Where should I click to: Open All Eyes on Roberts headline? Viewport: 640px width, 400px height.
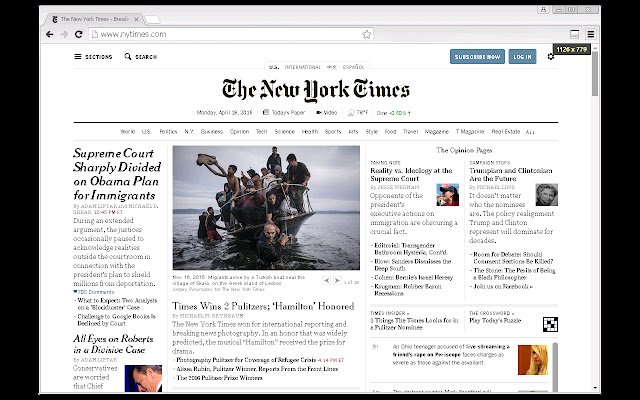(x=113, y=344)
